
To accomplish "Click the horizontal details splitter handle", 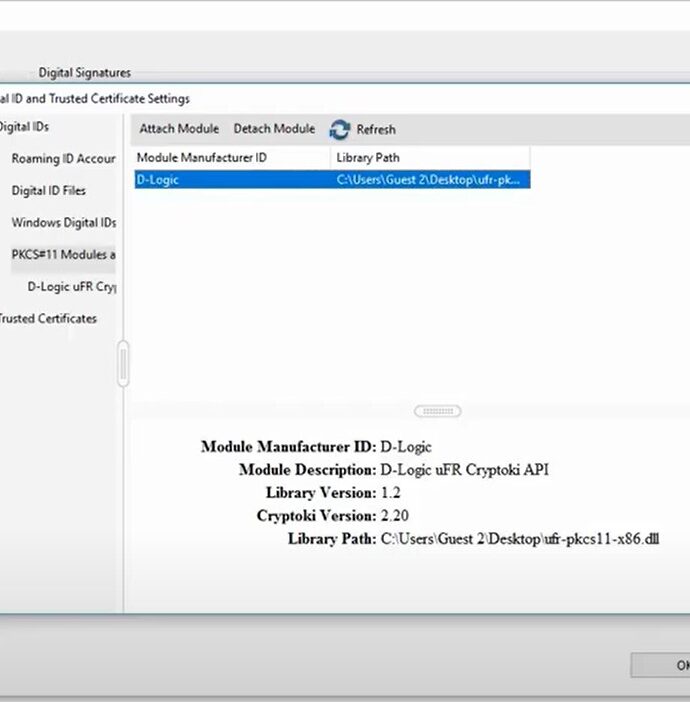I will coord(438,411).
